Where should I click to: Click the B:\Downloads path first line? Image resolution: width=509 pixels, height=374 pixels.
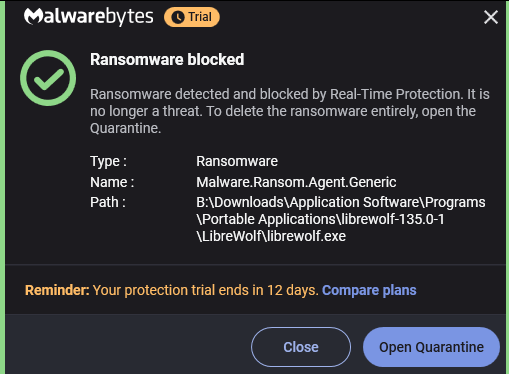pos(341,202)
